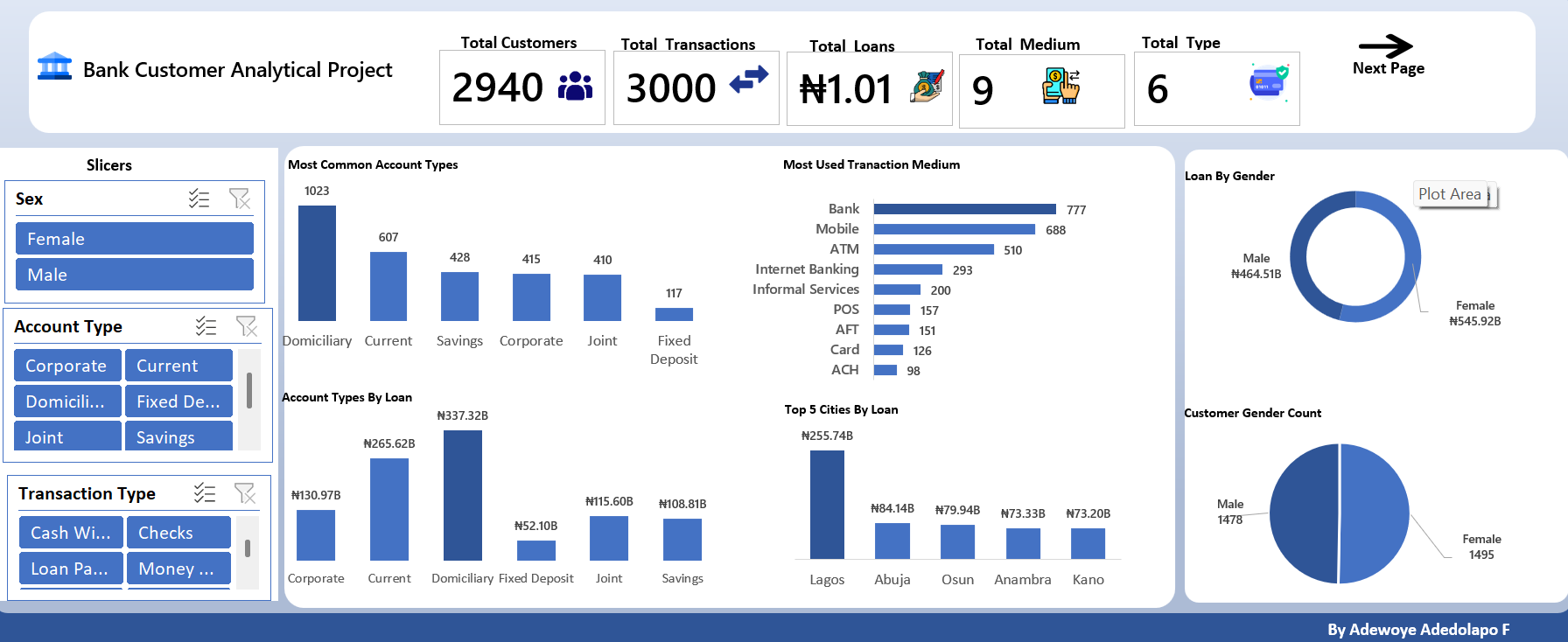Click Female slice of Gender Count pie
1568x642 pixels.
[1375, 513]
